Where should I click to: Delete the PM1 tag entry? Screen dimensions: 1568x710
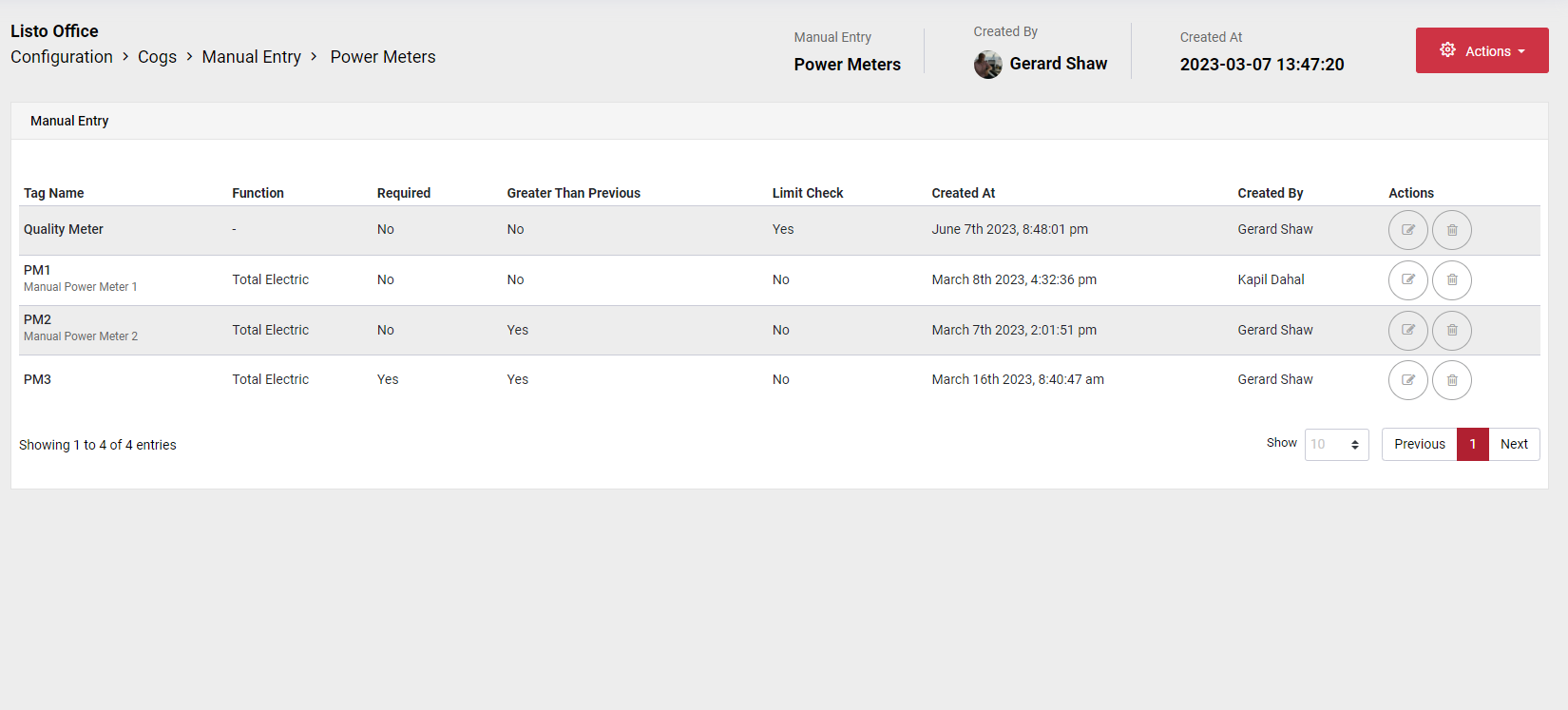tap(1452, 280)
